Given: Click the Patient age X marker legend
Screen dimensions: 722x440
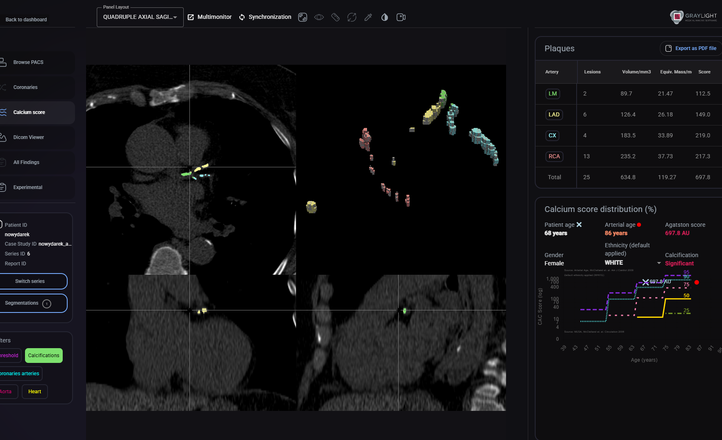Looking at the screenshot, I should [x=579, y=225].
